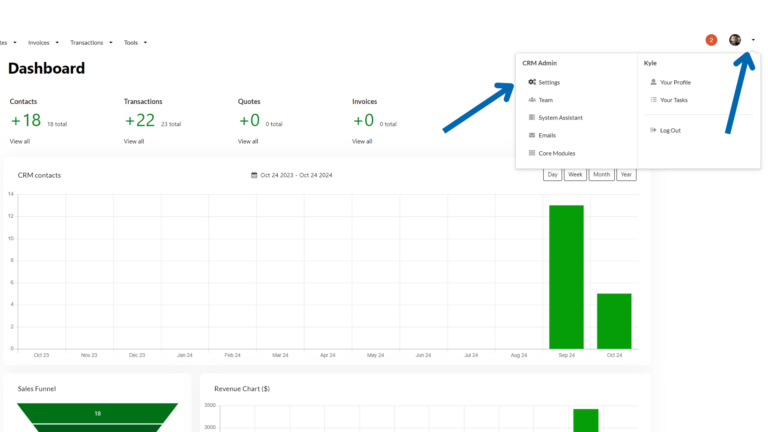Click the user avatar photo

[x=735, y=40]
